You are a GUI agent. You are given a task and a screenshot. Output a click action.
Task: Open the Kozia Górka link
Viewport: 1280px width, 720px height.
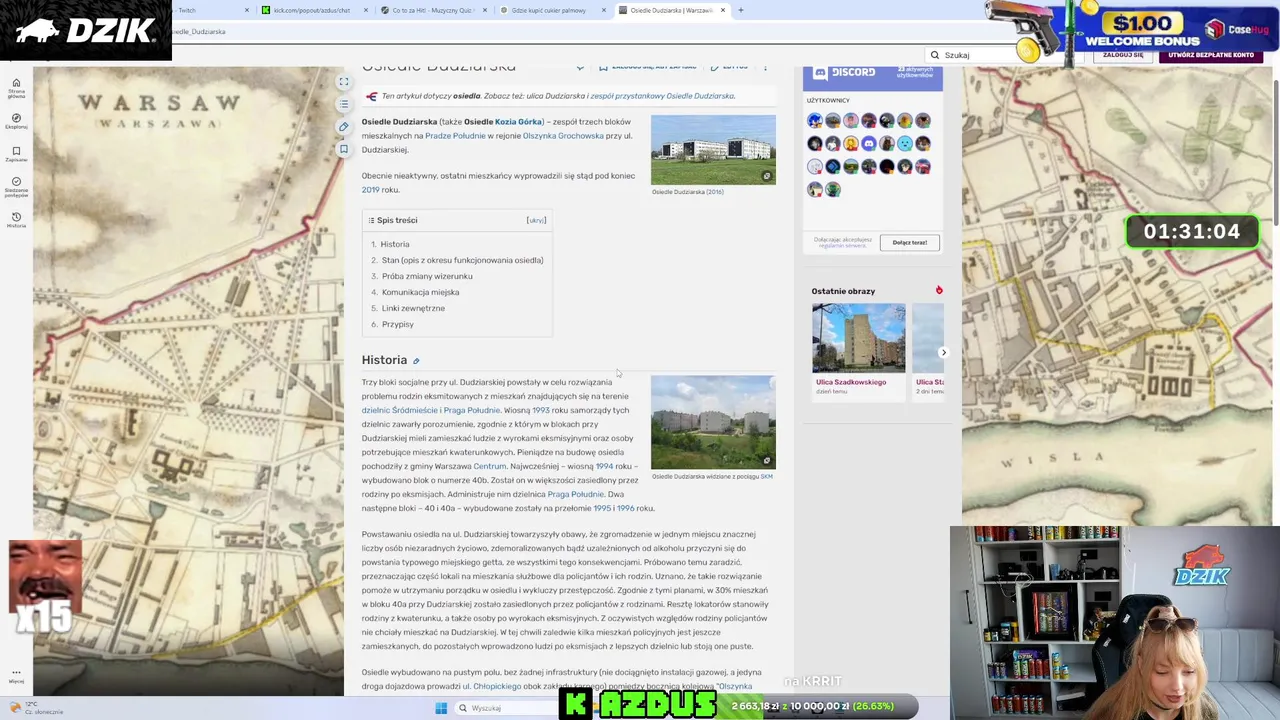(518, 122)
